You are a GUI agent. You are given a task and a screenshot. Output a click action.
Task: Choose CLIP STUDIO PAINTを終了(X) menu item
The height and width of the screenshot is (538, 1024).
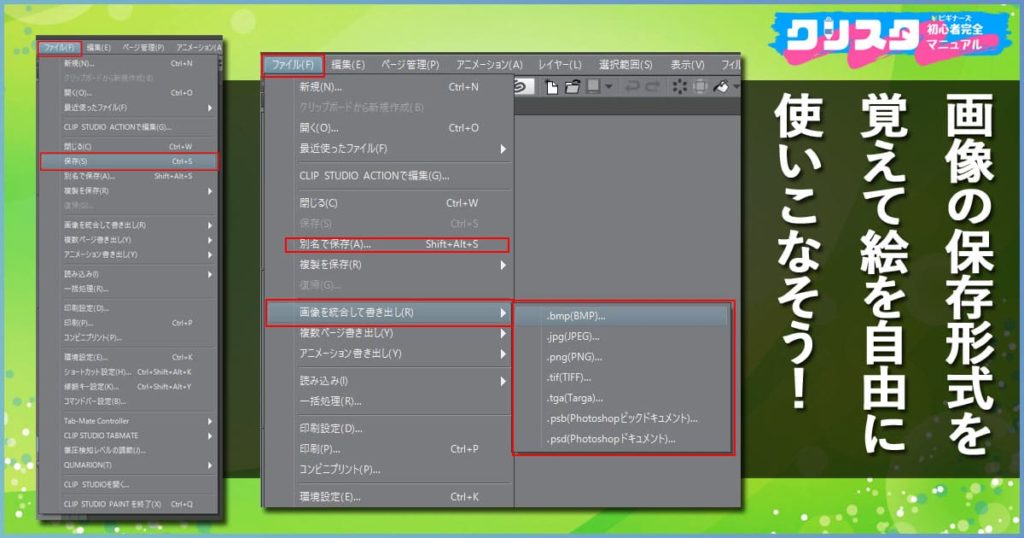click(129, 504)
